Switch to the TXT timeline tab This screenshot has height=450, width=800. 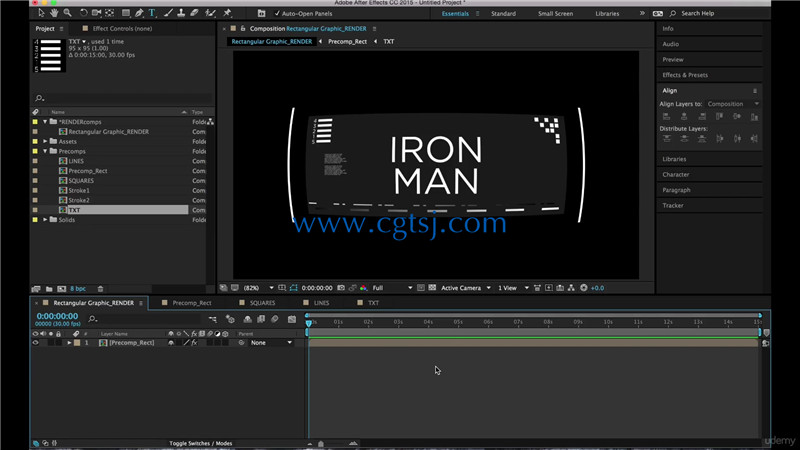point(373,303)
